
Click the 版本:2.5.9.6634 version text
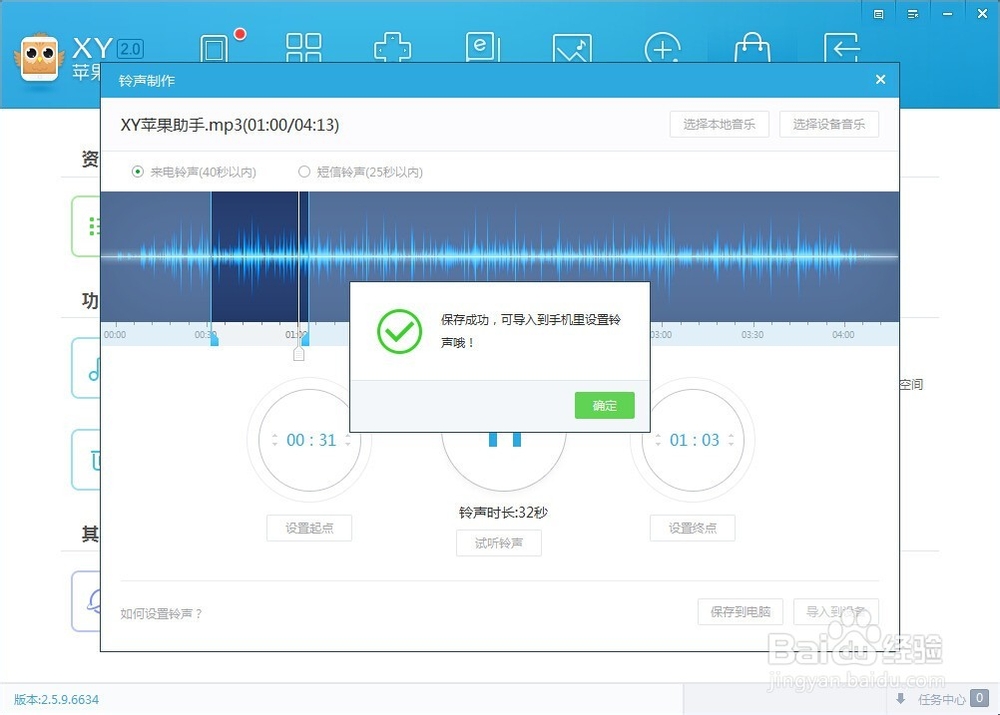56,700
